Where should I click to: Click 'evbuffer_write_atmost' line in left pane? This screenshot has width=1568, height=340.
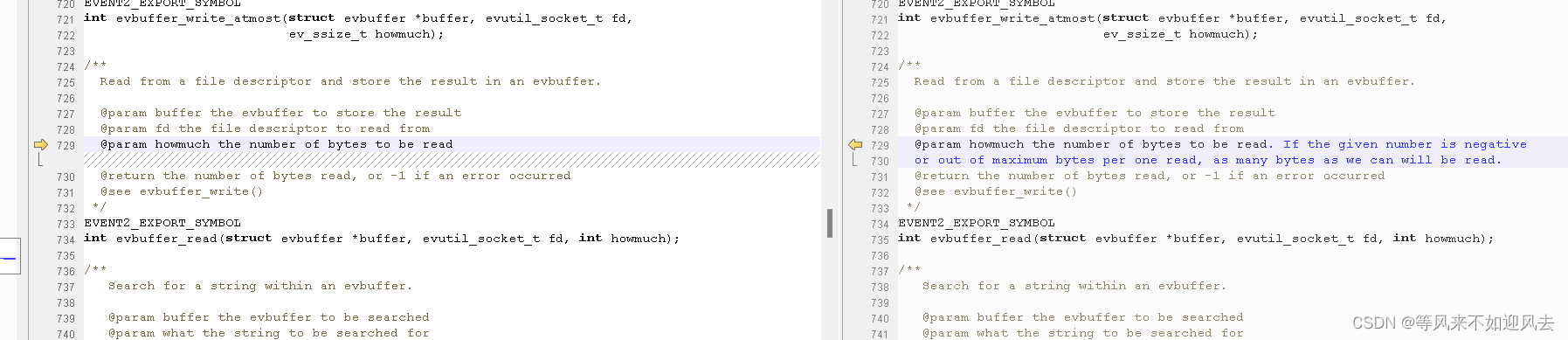(358, 17)
